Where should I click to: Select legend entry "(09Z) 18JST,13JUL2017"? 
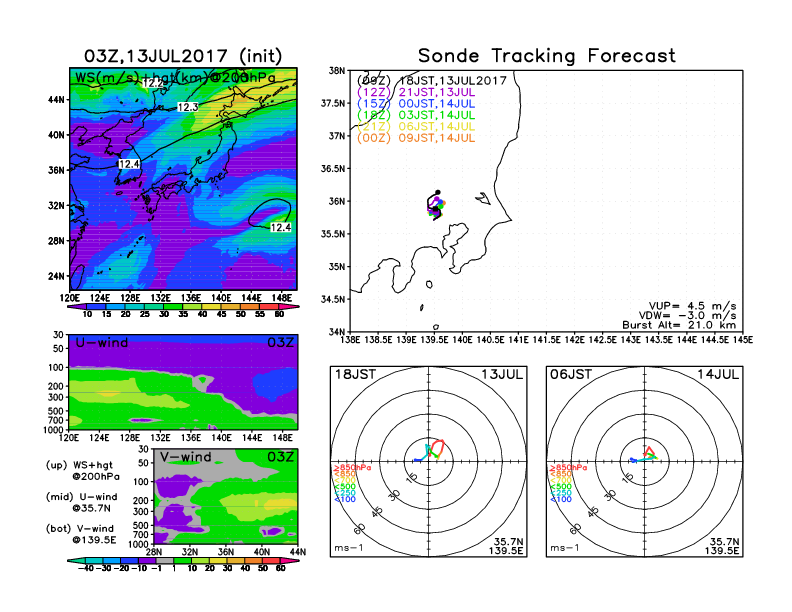point(432,81)
